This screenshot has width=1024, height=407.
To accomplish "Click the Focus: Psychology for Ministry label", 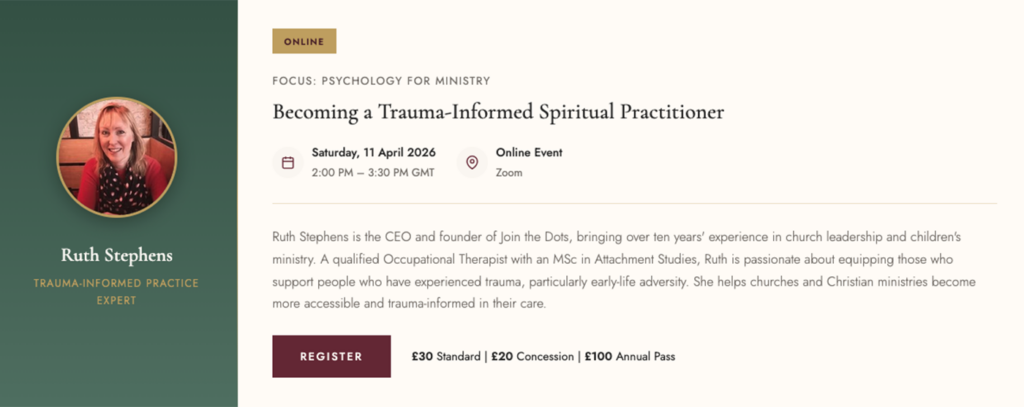I will (x=381, y=81).
